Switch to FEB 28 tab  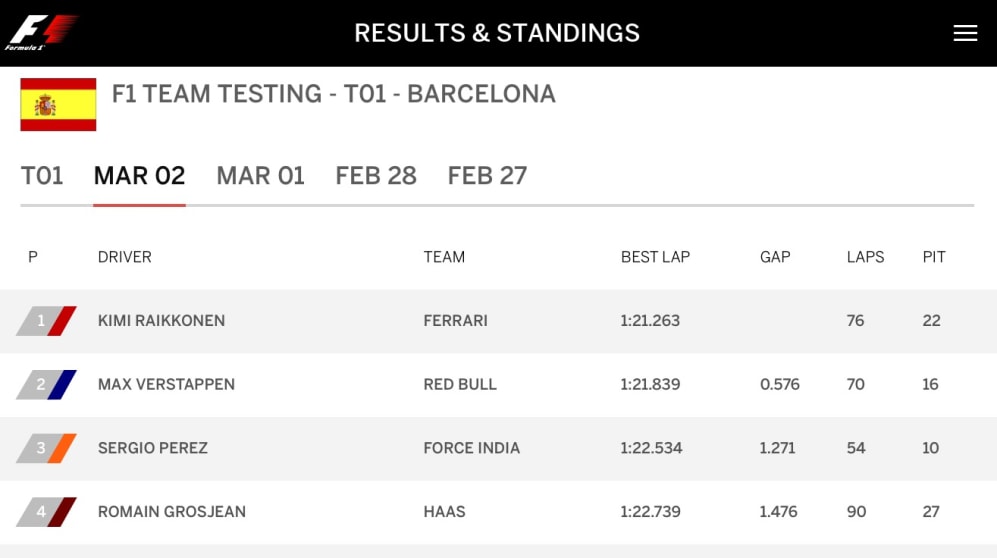[x=375, y=176]
